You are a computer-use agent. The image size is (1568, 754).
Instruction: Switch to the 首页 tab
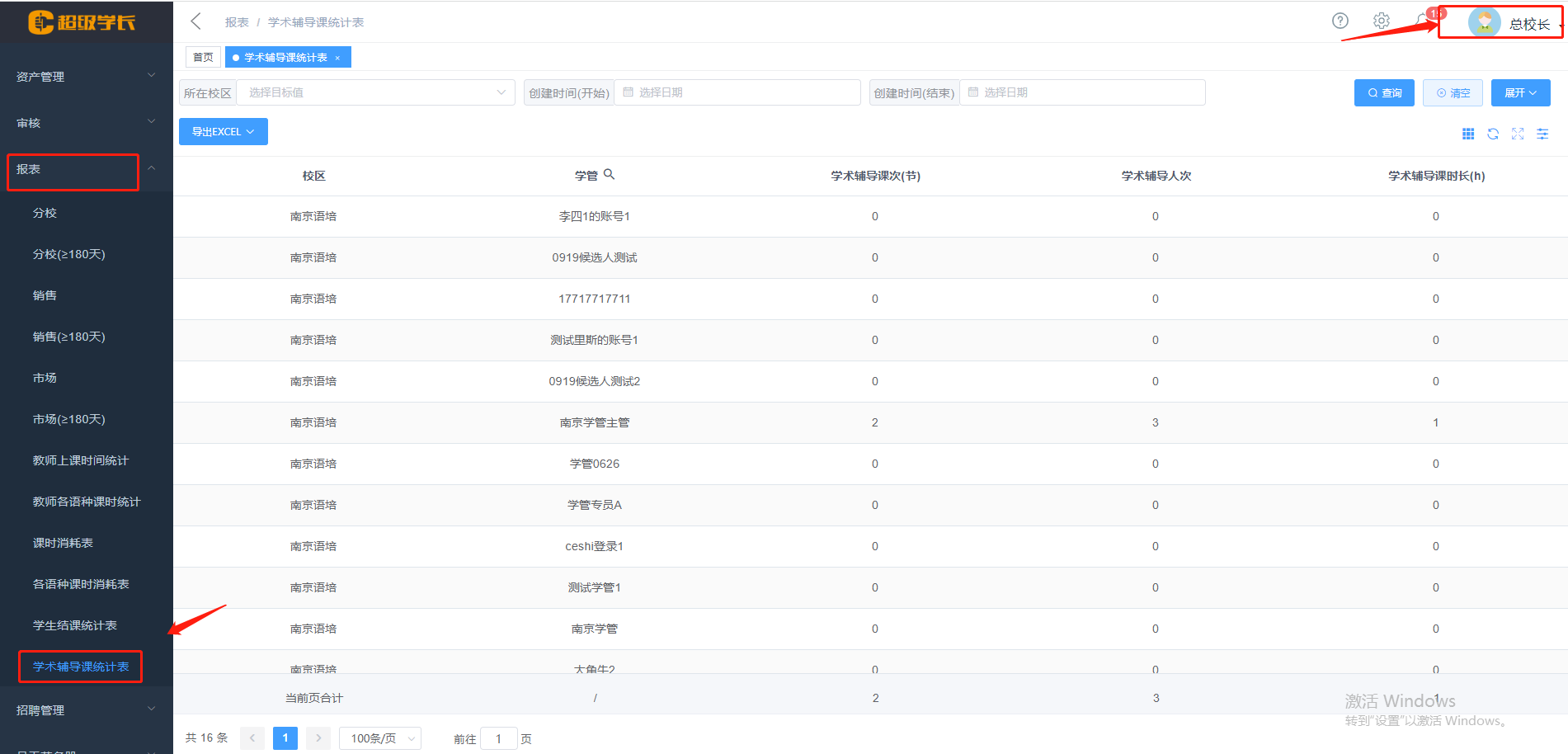pyautogui.click(x=203, y=57)
